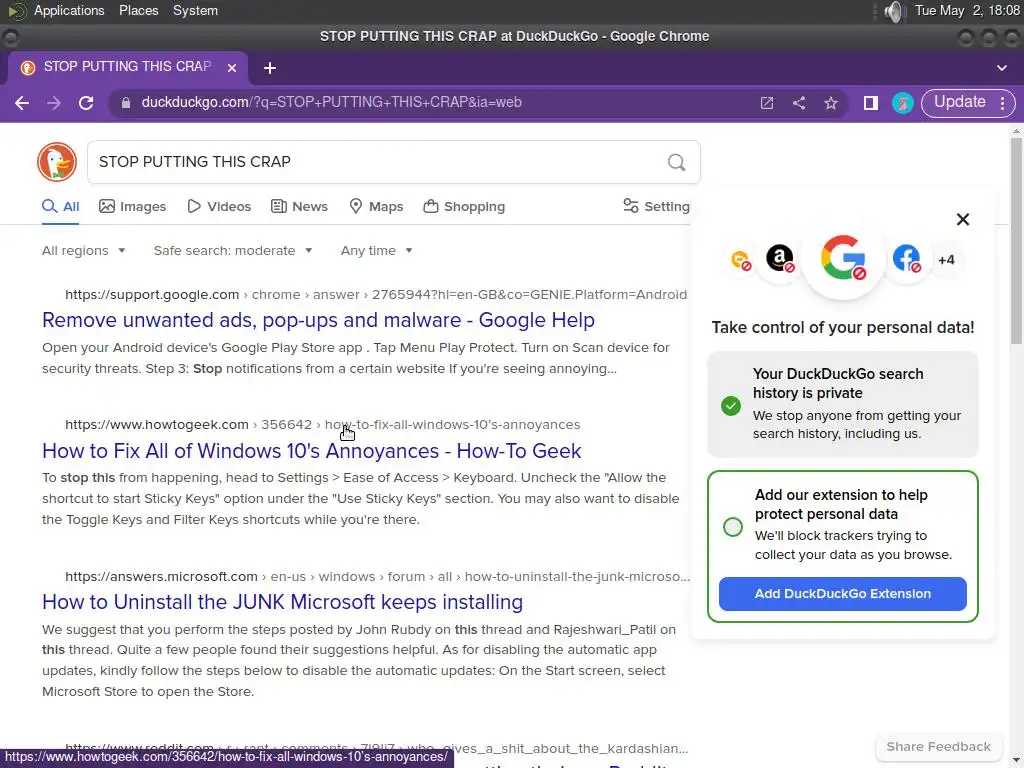Click 'Your DuckDuckGo search history is private' text
1024x768 pixels.
(x=838, y=383)
